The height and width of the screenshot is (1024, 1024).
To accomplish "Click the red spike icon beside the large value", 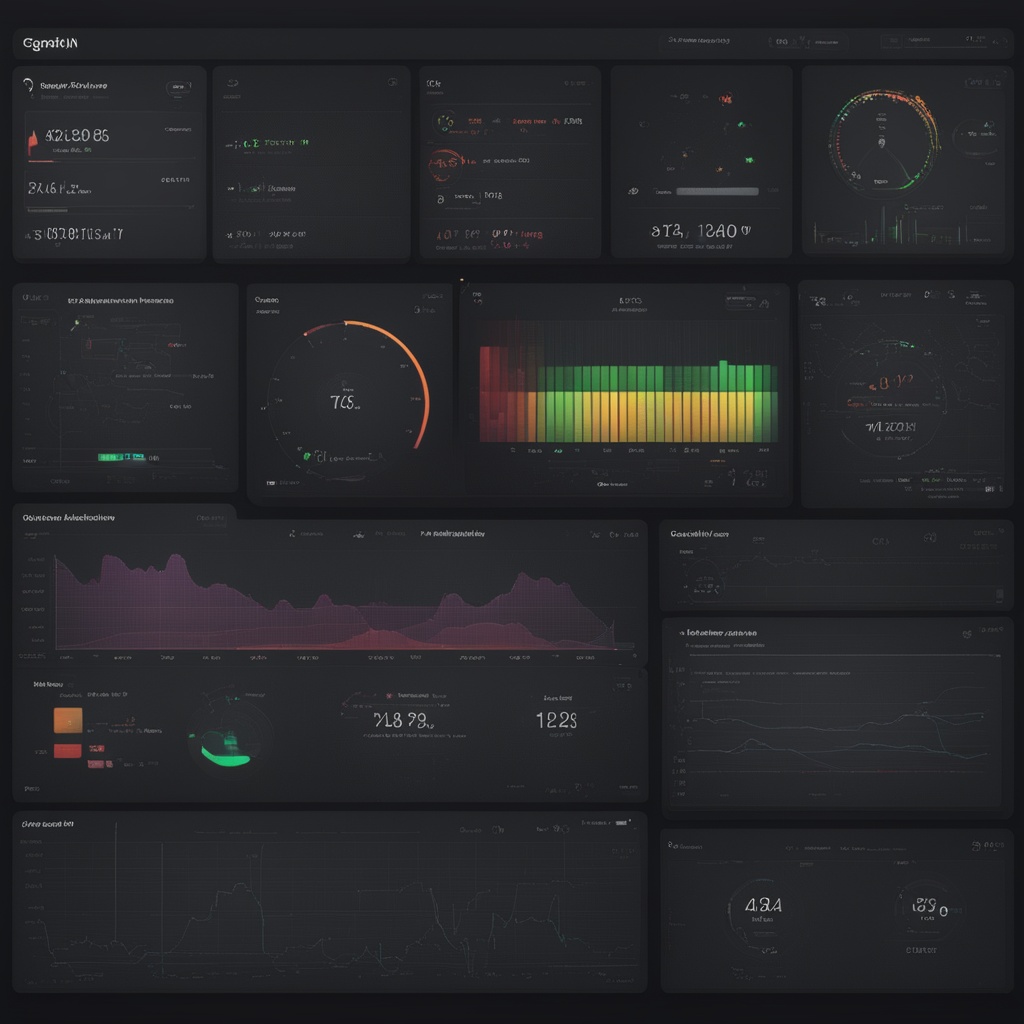I will 33,142.
